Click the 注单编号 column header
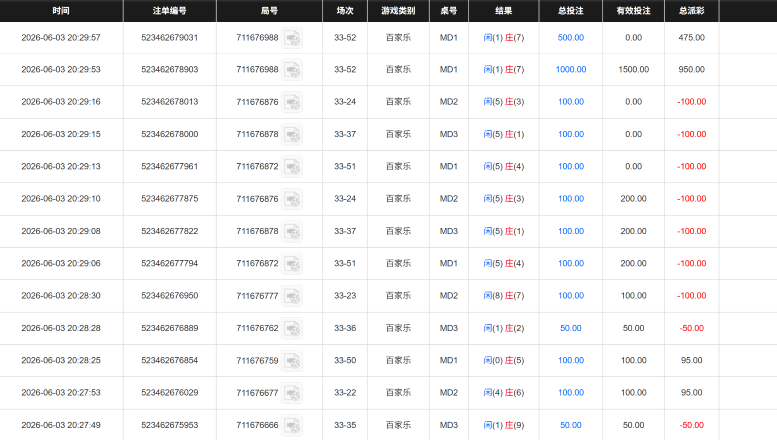The width and height of the screenshot is (777, 440). [169, 11]
